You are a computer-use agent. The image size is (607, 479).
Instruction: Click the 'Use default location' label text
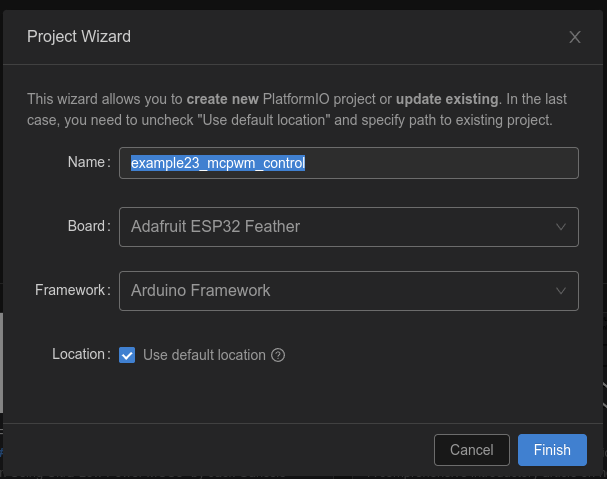204,355
